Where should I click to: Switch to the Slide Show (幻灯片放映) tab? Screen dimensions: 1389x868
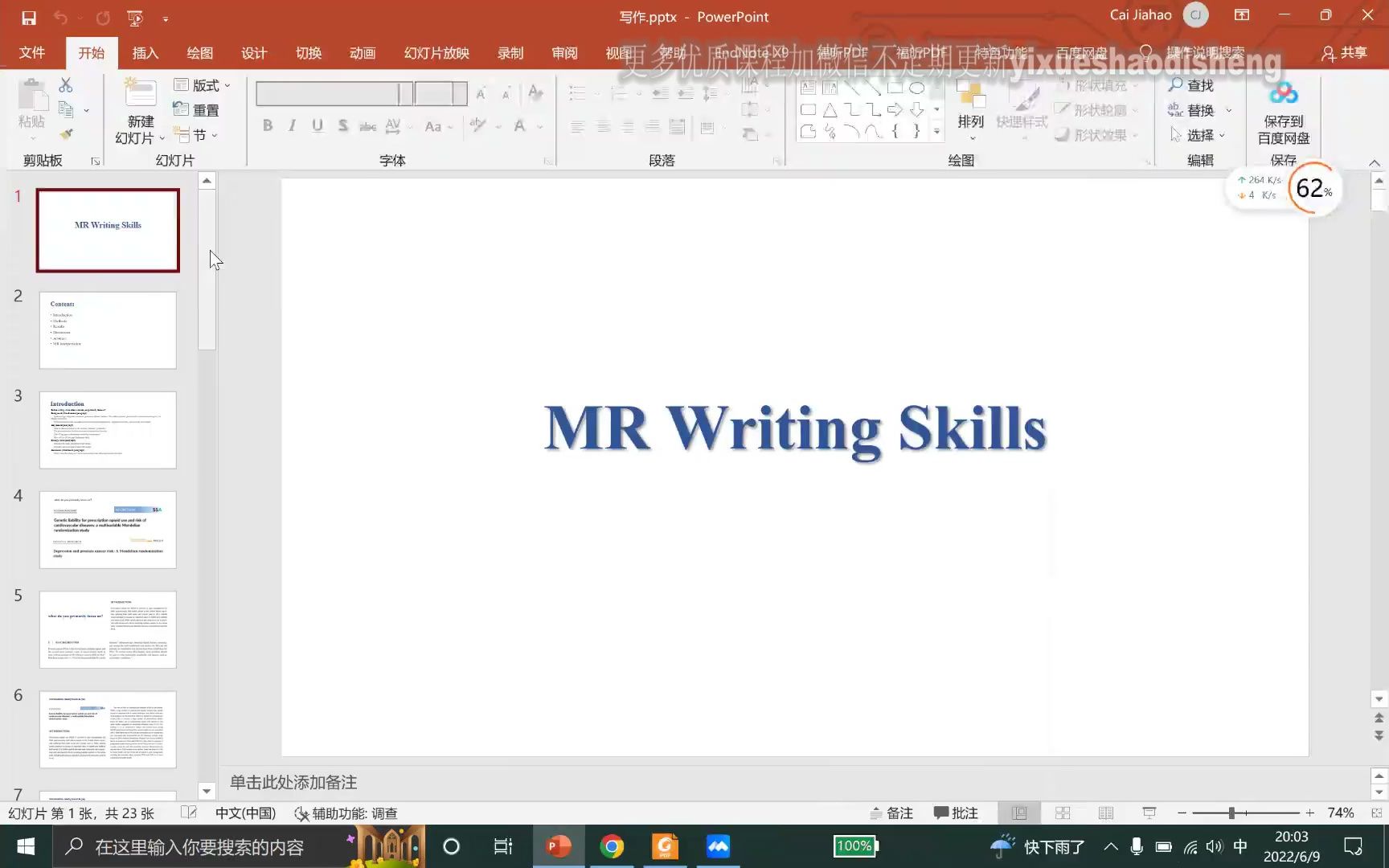click(x=436, y=53)
